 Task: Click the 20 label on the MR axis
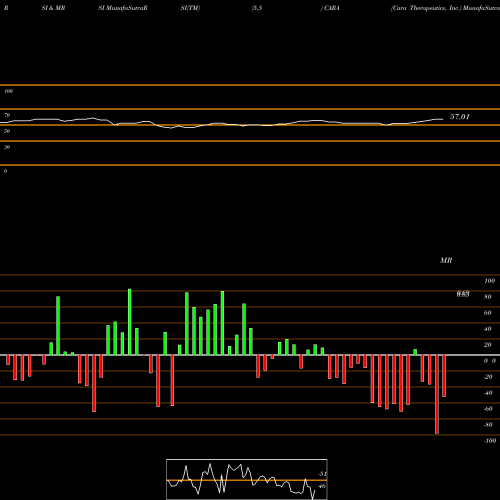pos(488,345)
